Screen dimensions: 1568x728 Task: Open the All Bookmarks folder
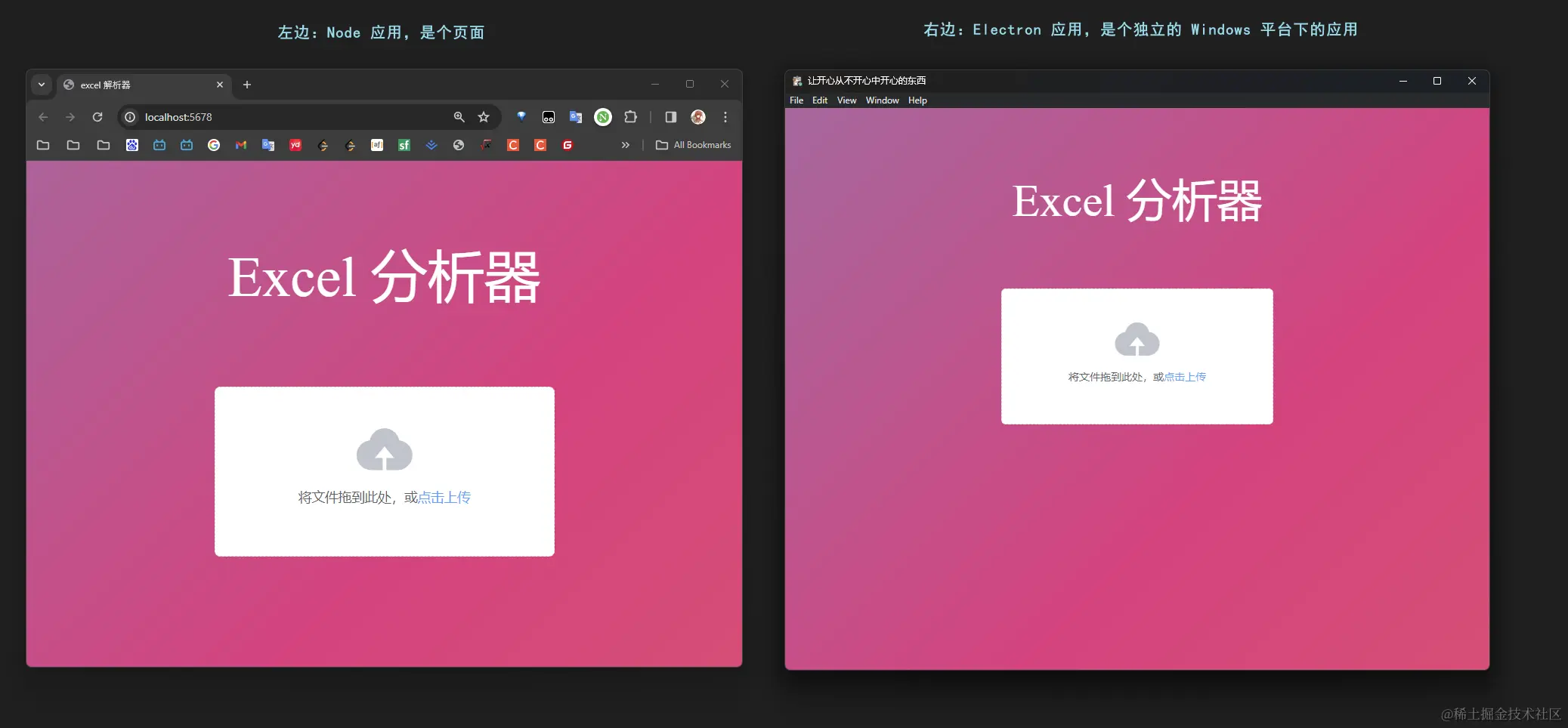click(694, 145)
